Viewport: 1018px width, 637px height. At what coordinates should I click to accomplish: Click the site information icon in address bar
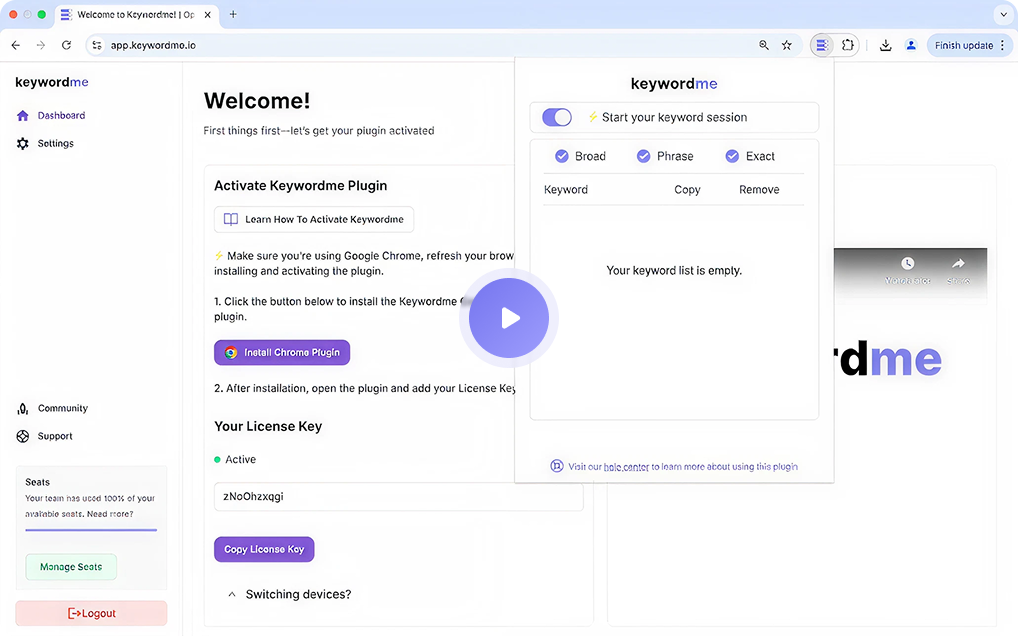tap(97, 45)
